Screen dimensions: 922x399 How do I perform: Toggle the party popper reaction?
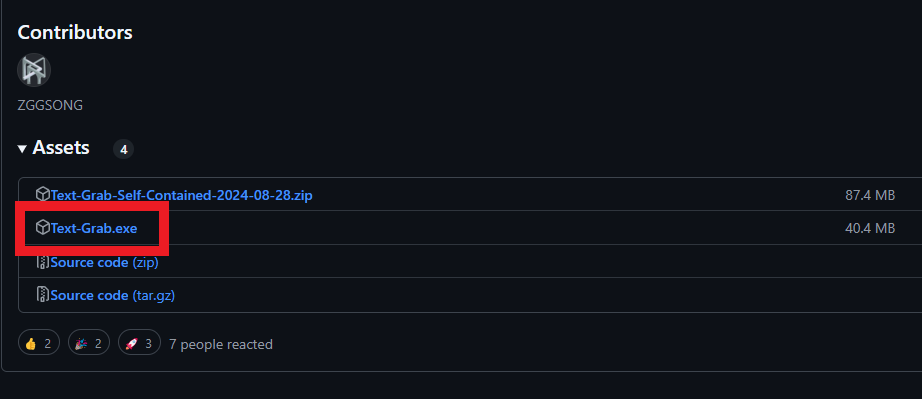(x=89, y=343)
